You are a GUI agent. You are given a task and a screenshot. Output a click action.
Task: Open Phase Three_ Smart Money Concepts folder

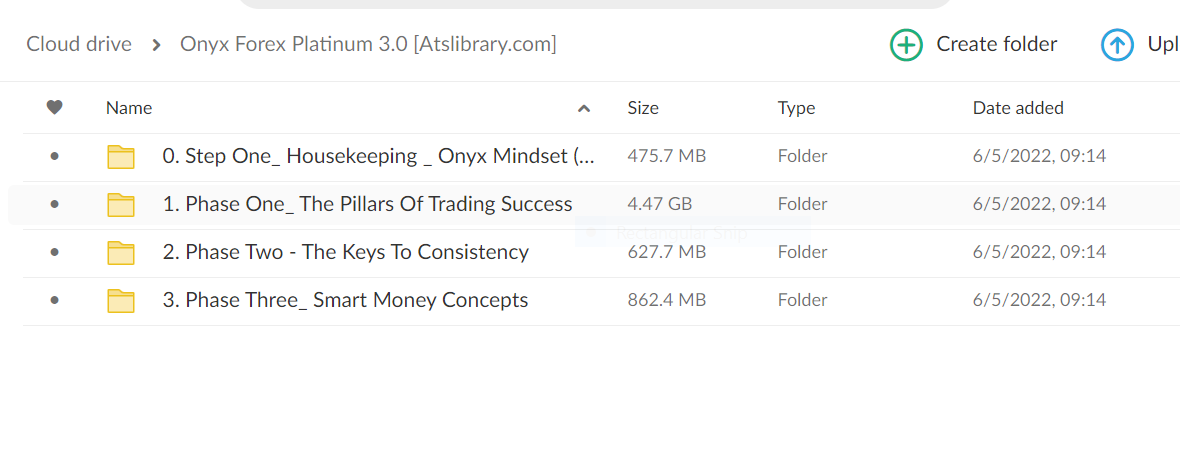coord(345,300)
